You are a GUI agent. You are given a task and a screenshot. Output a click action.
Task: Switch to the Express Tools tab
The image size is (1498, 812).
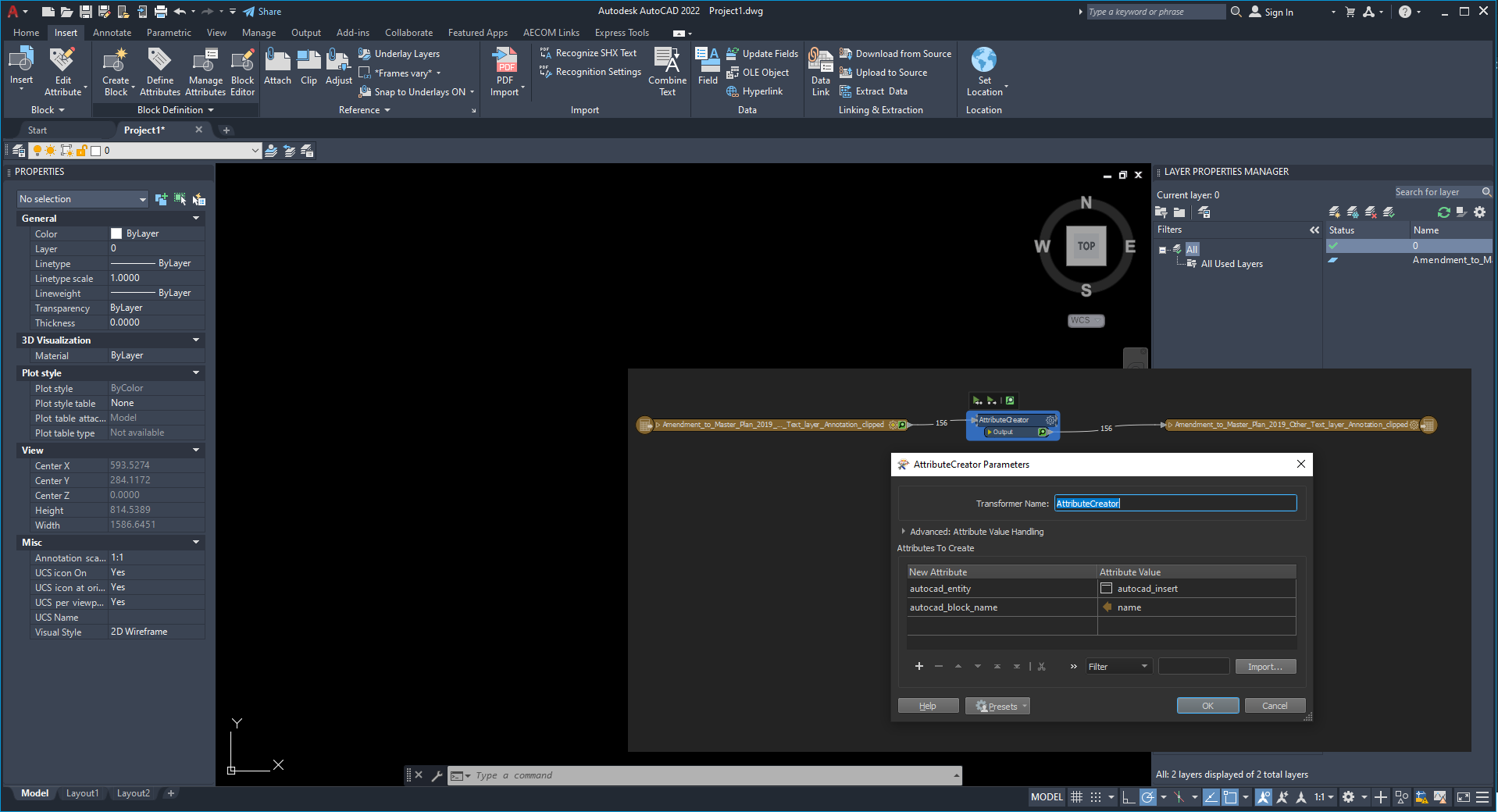click(622, 33)
